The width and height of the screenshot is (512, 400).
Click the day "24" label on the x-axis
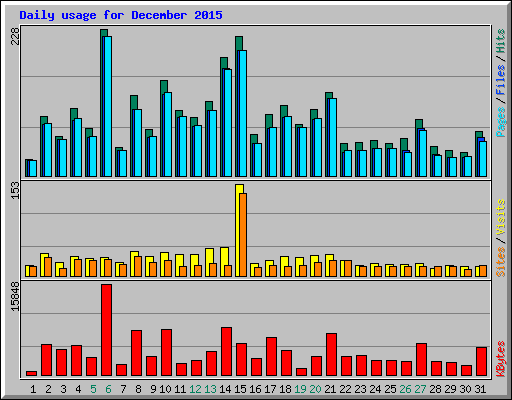point(375,389)
